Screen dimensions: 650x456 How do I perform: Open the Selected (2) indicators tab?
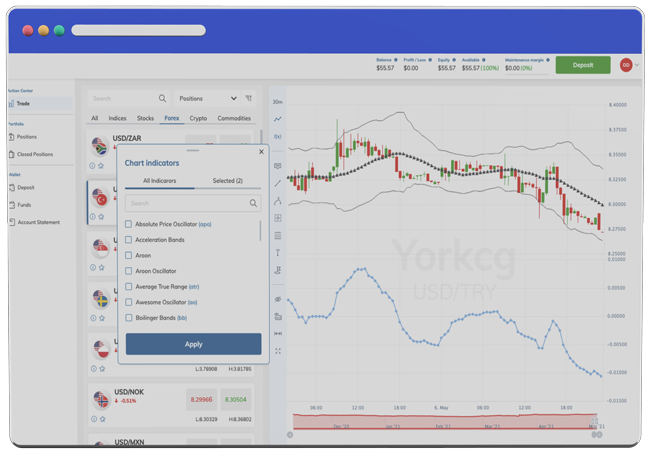click(x=228, y=181)
